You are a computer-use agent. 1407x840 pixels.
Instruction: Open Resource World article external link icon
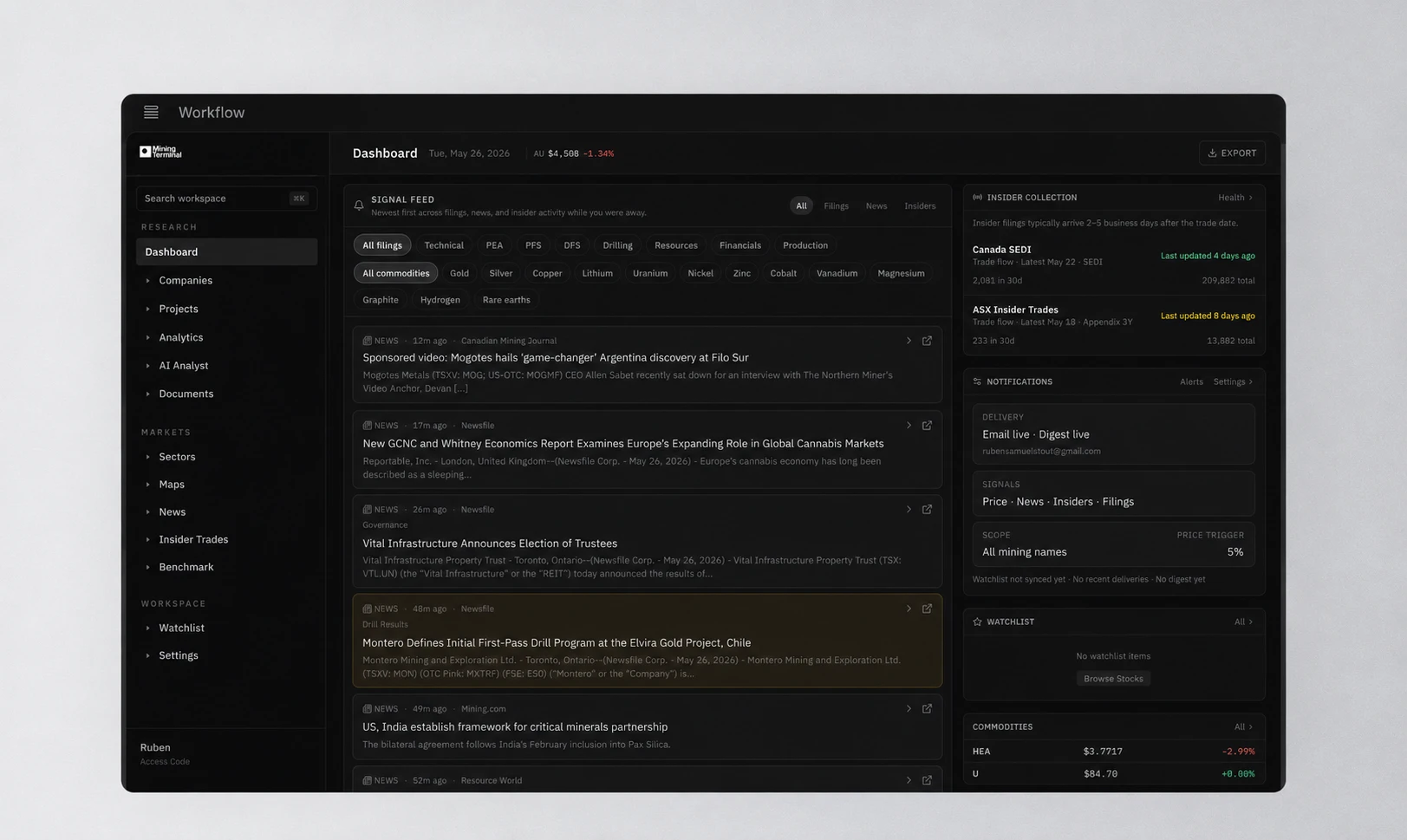click(x=927, y=780)
